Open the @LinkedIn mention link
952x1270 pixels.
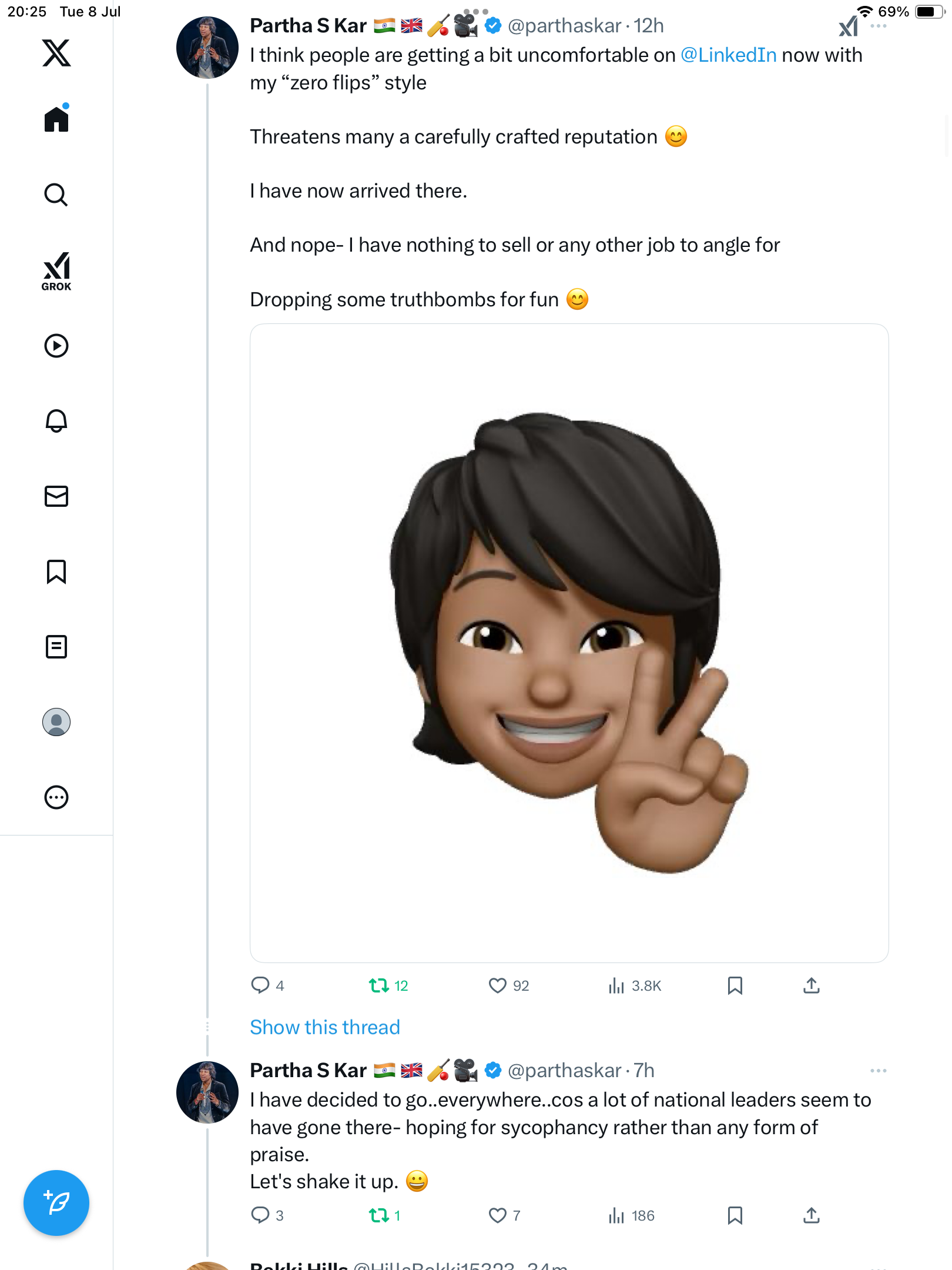[x=729, y=55]
